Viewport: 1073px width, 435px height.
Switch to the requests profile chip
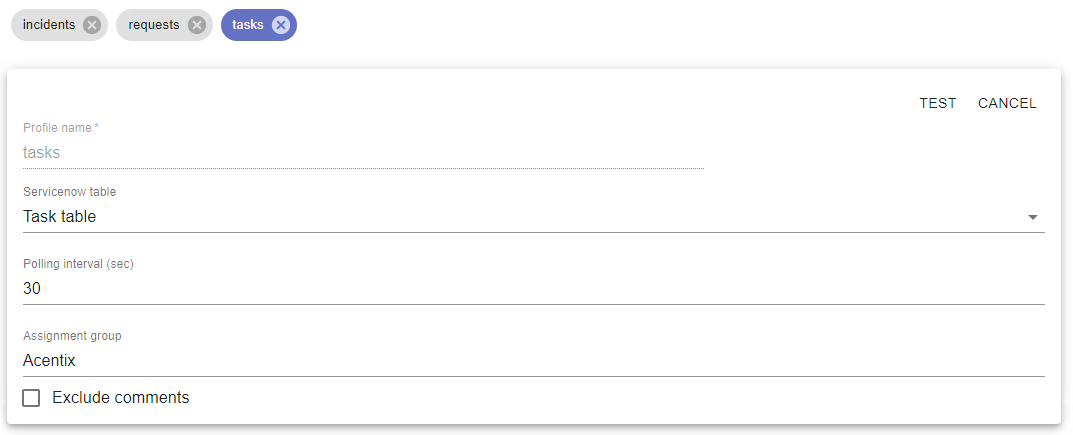pos(154,25)
